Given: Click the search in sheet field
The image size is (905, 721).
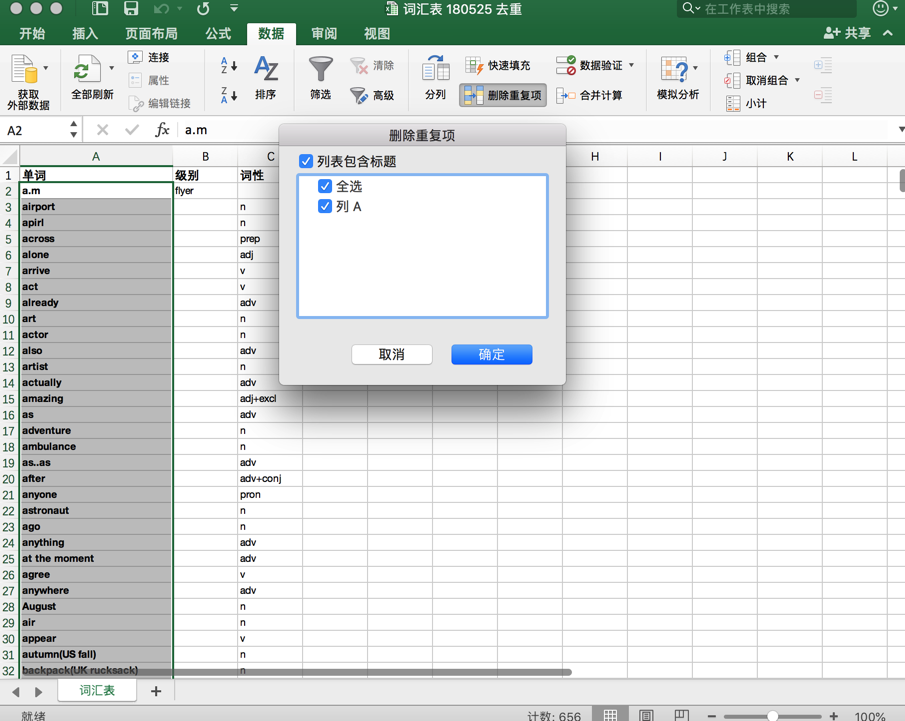Looking at the screenshot, I should point(766,9).
